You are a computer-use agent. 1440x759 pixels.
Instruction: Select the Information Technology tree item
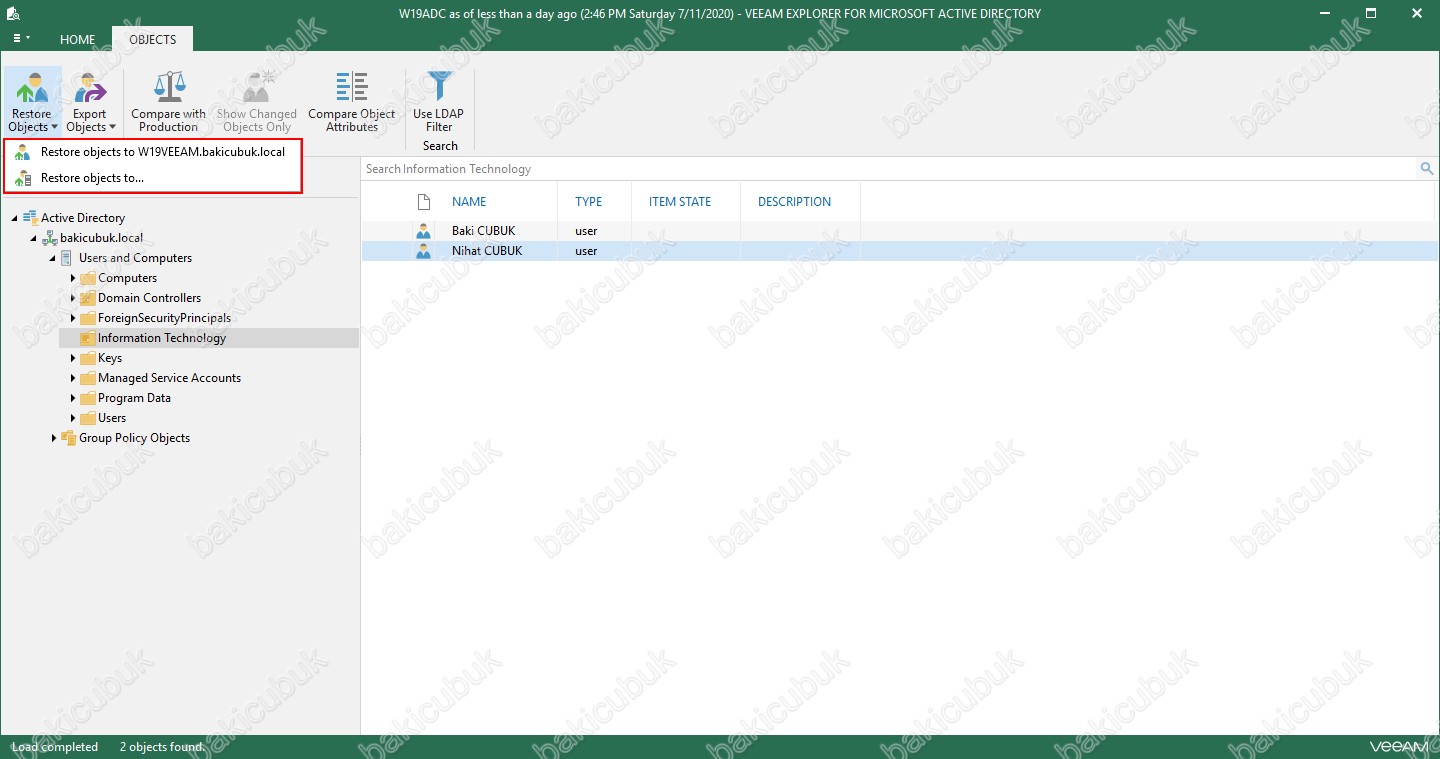coord(162,338)
